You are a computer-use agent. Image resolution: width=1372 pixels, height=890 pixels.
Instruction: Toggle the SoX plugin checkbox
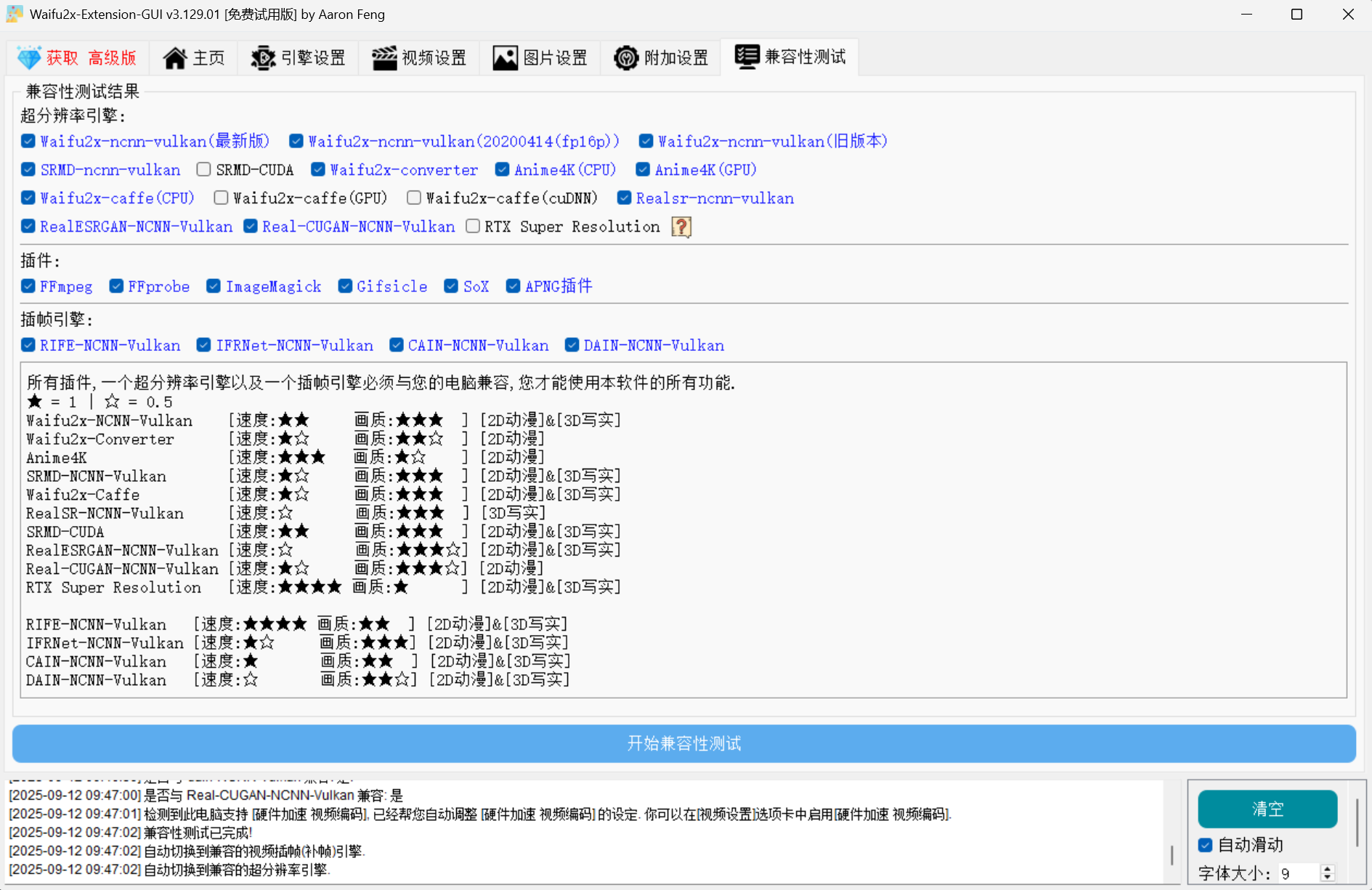(451, 286)
